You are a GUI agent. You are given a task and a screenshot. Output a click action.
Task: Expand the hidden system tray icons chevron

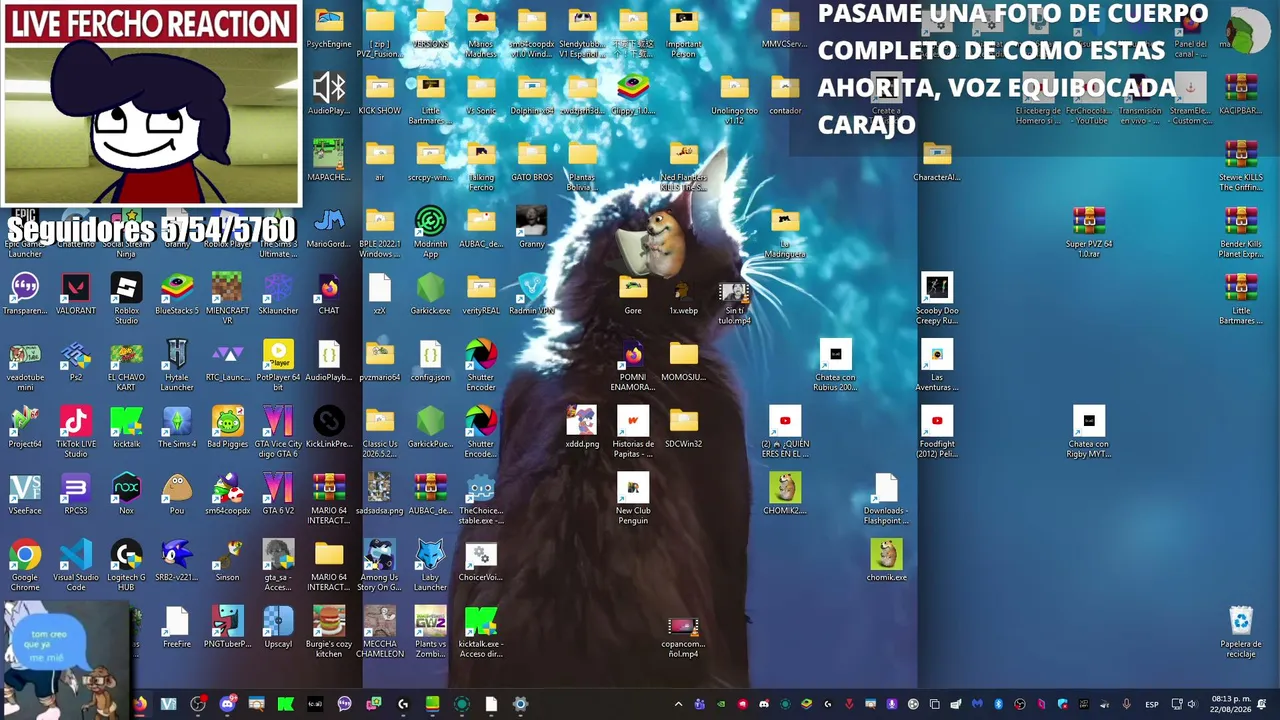coord(678,704)
